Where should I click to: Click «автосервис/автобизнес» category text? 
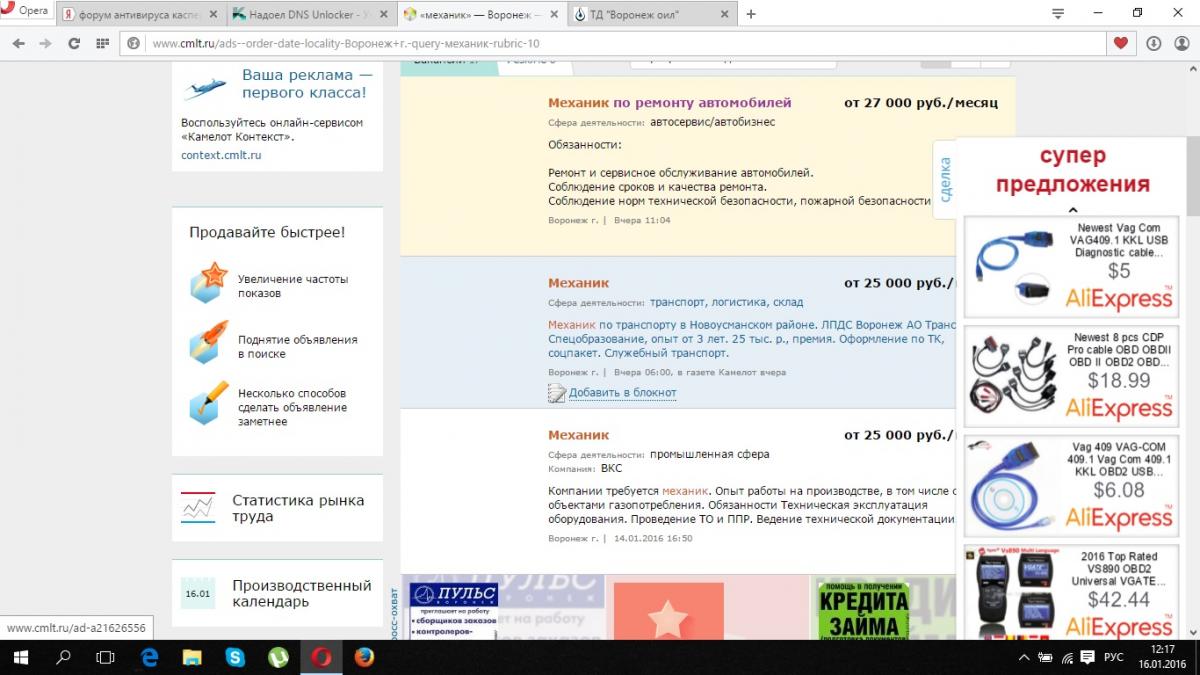click(x=712, y=122)
